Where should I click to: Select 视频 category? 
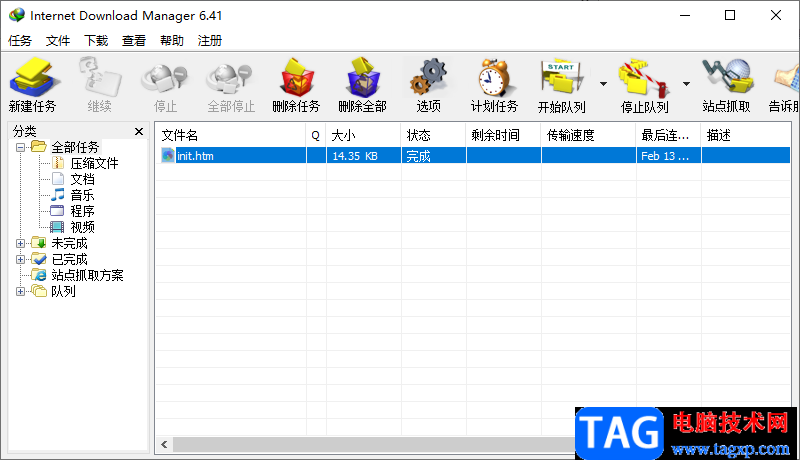click(x=82, y=227)
